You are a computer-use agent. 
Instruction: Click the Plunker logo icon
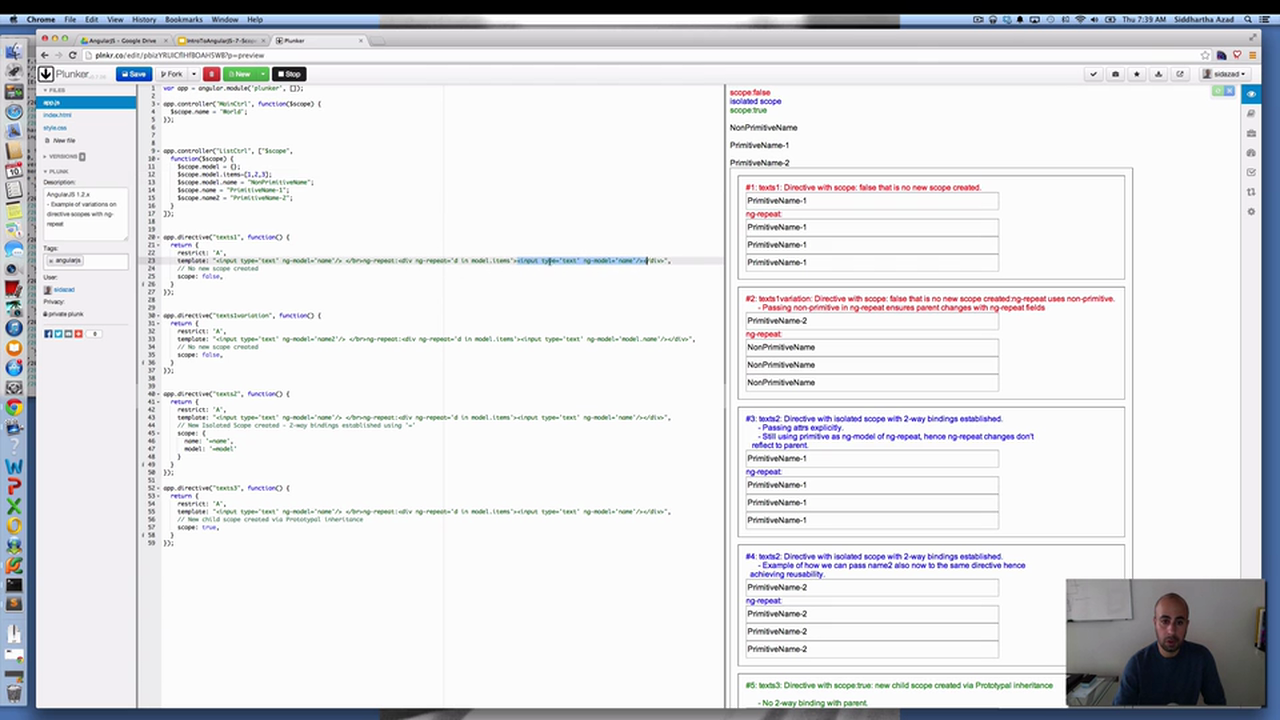tap(46, 74)
